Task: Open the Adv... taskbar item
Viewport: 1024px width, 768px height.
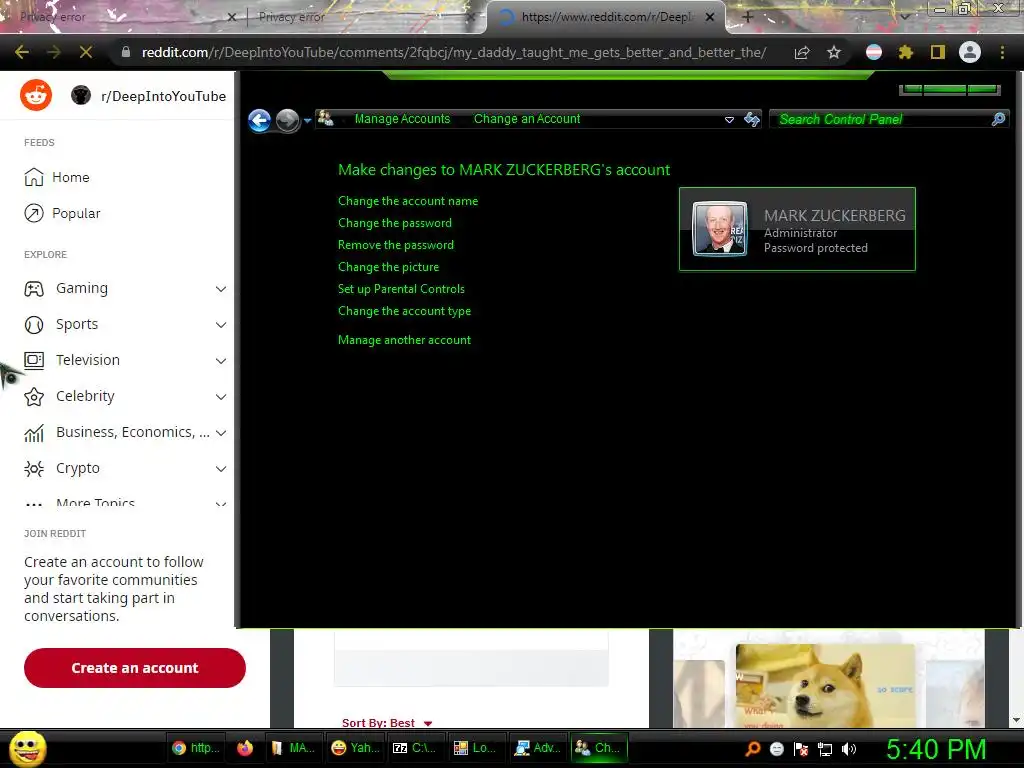Action: point(537,748)
